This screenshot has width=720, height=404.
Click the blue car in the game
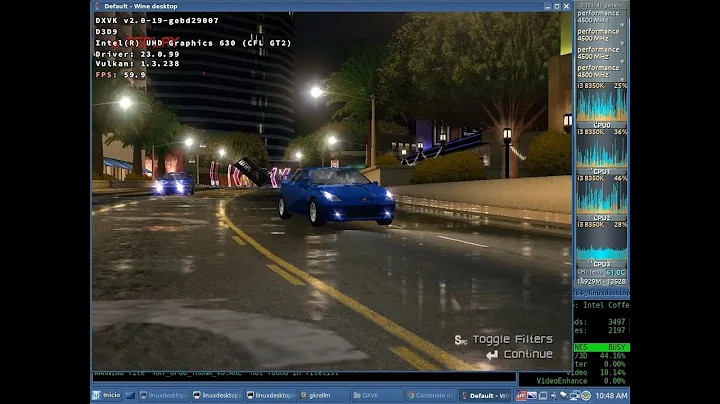point(337,196)
